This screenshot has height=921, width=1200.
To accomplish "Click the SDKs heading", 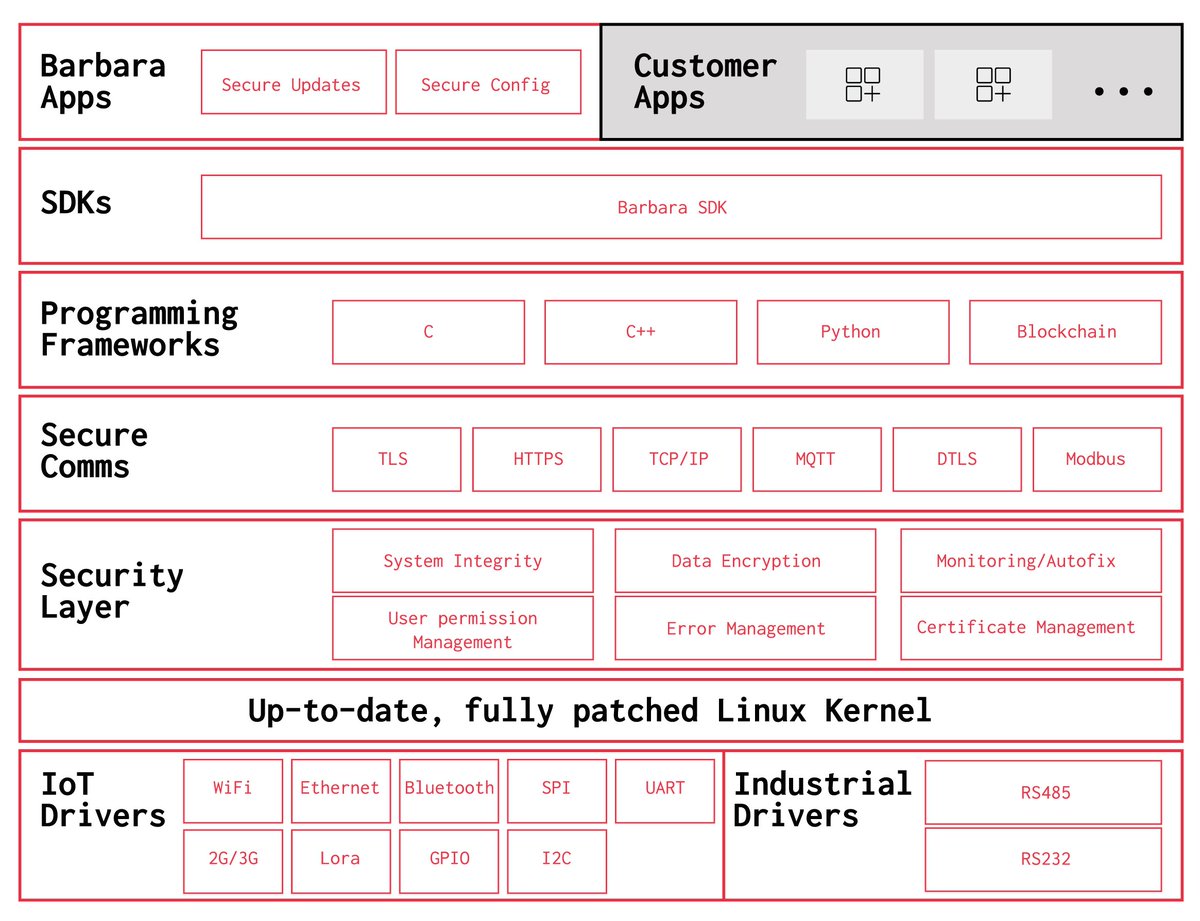I will click(76, 203).
